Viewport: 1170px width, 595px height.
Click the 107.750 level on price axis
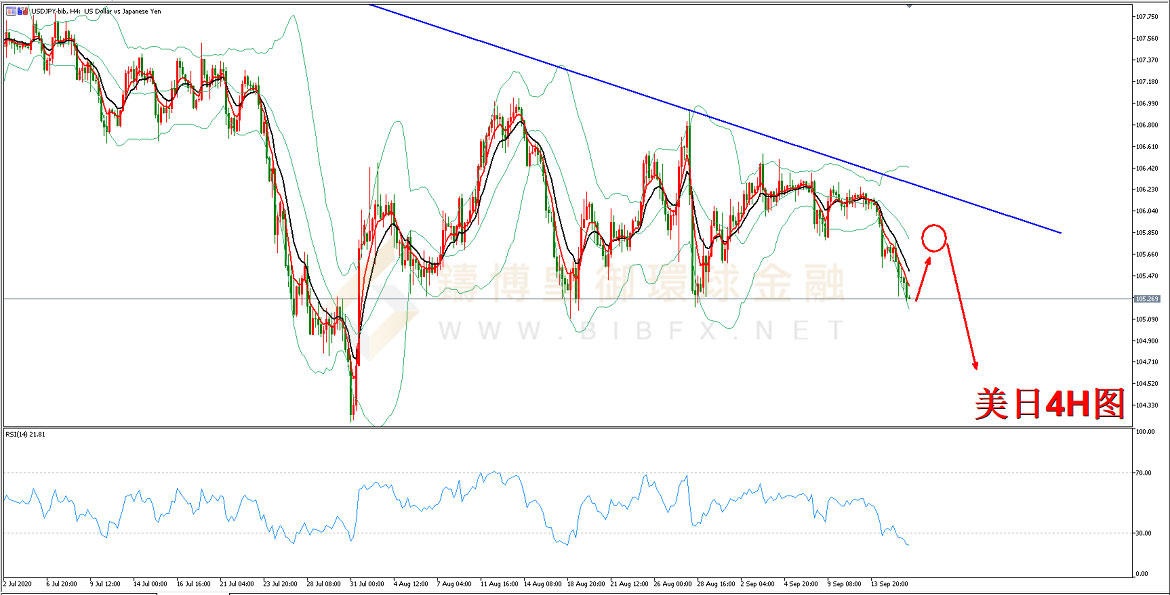click(1146, 17)
